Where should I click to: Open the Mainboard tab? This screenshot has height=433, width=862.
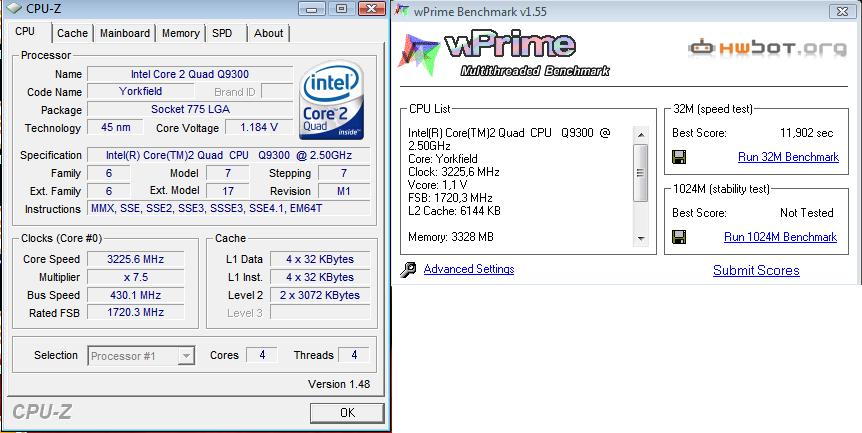tap(125, 33)
